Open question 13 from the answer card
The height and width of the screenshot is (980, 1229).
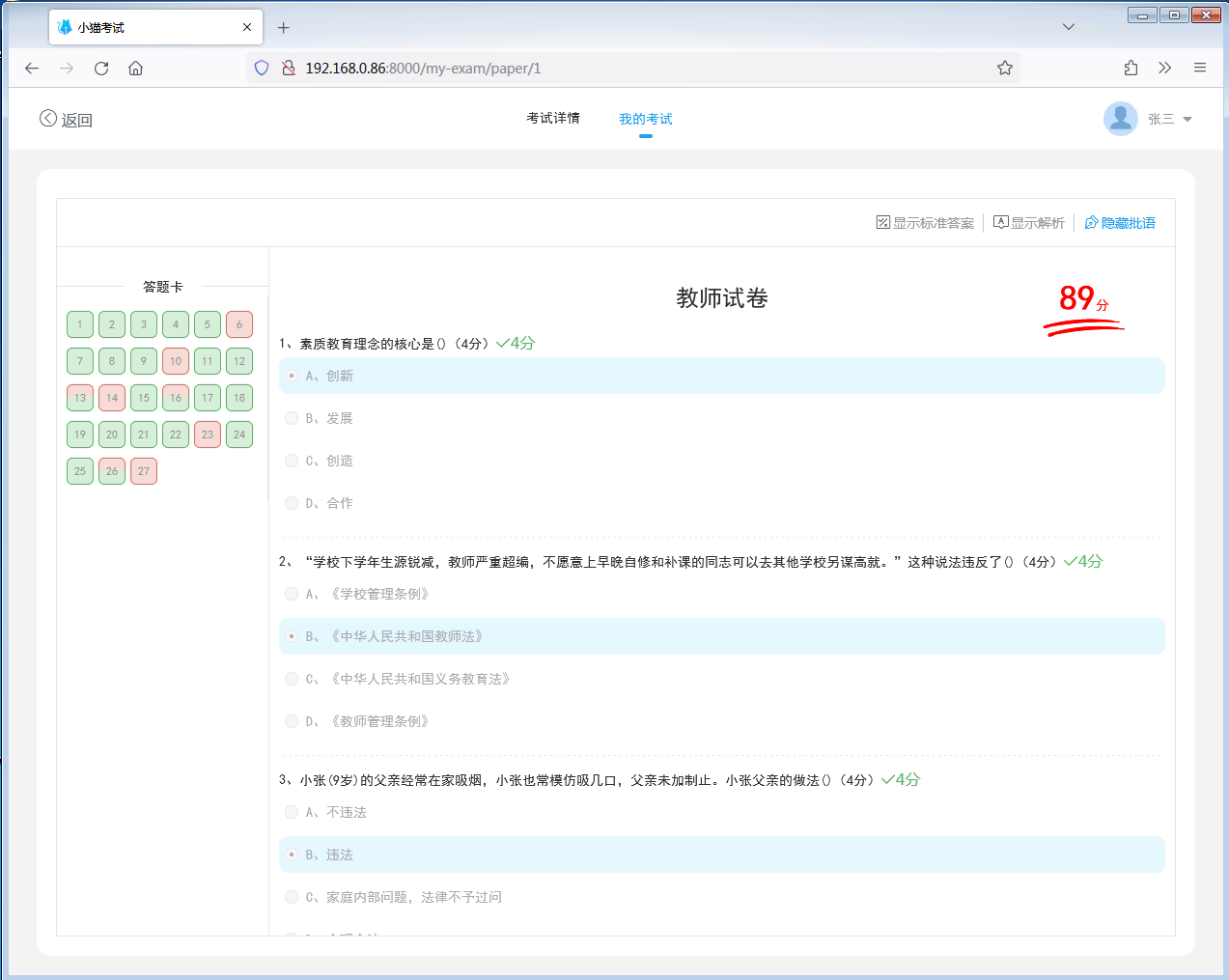point(80,397)
